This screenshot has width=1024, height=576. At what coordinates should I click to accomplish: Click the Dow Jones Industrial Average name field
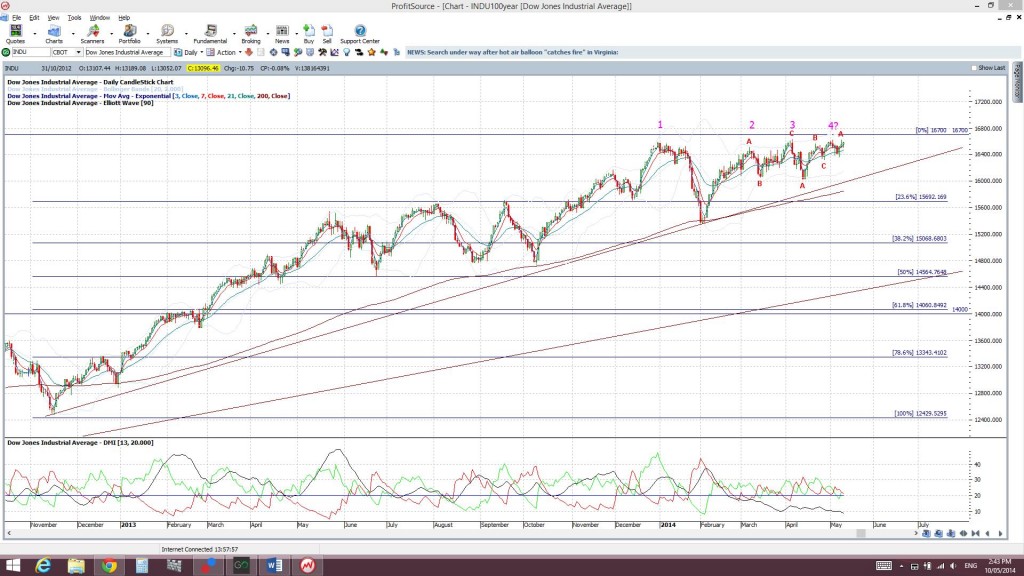(x=127, y=52)
